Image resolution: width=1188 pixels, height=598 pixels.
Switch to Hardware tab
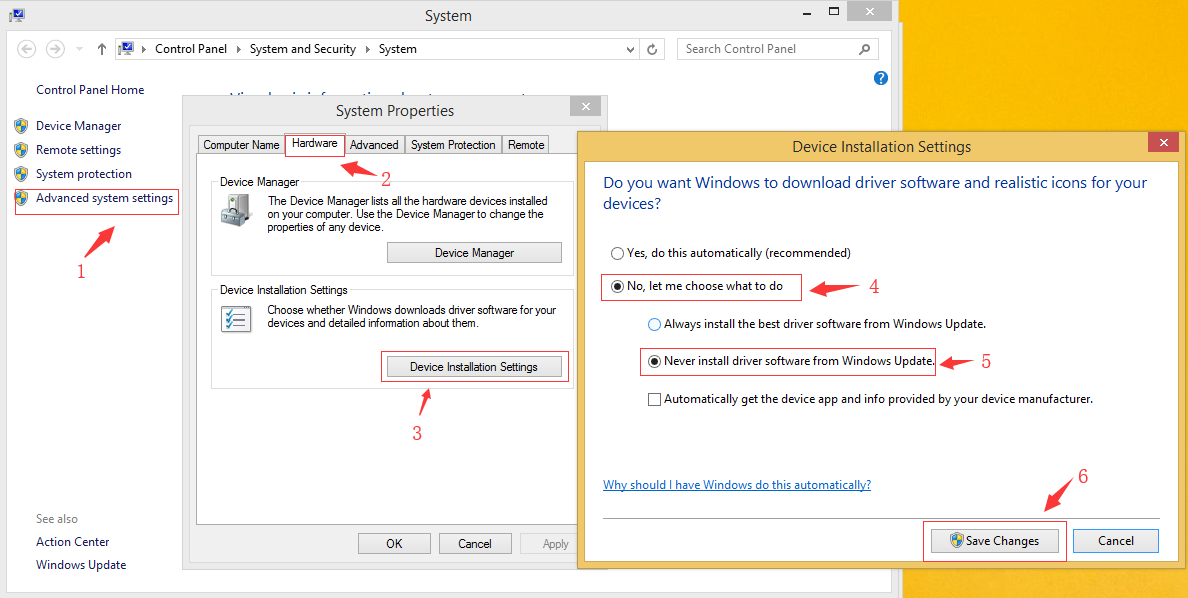point(314,143)
